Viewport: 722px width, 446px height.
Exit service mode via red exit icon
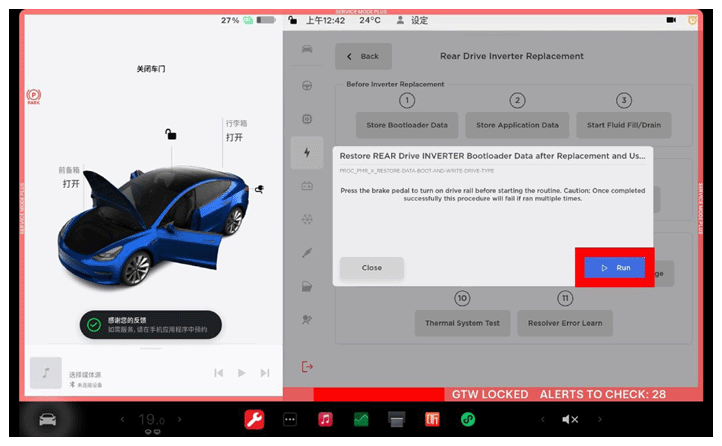click(x=307, y=367)
